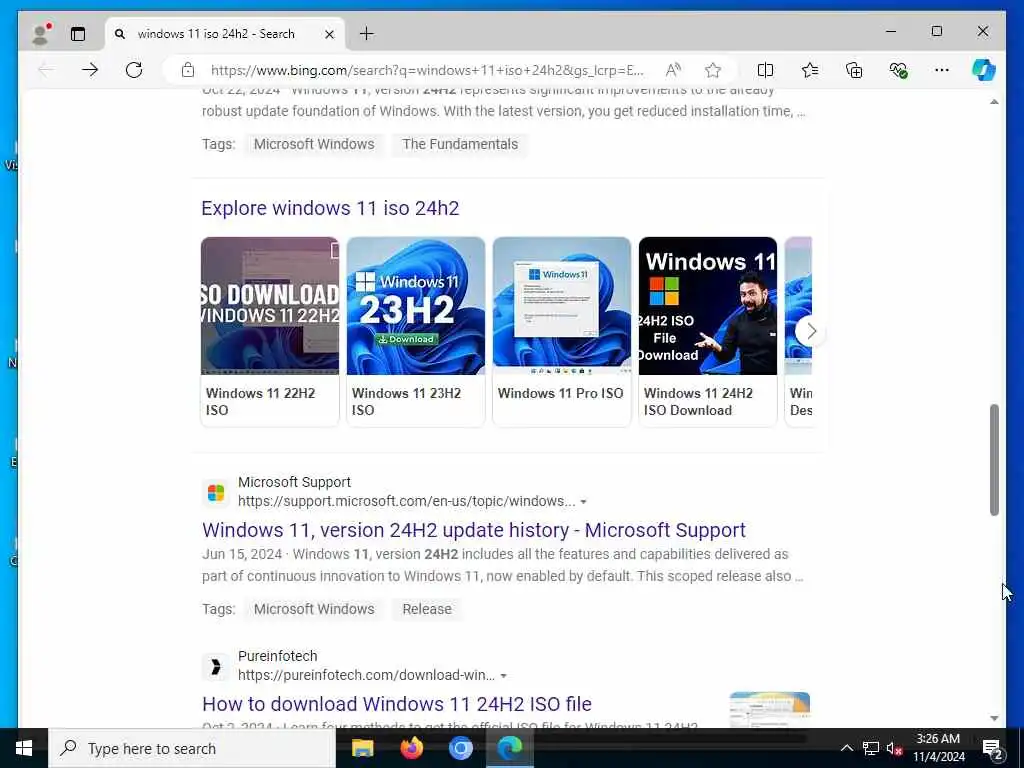Open the Edge profile icon
1024x768 pixels.
pos(40,34)
